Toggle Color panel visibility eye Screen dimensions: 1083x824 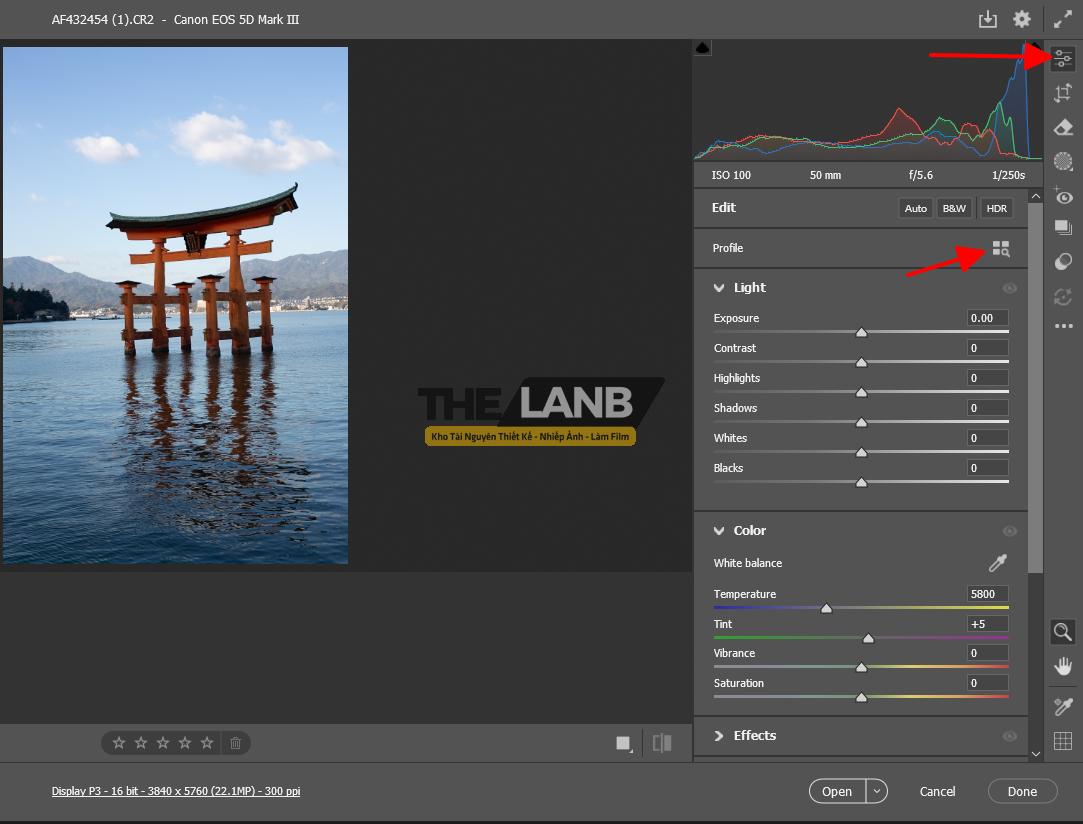click(1010, 531)
